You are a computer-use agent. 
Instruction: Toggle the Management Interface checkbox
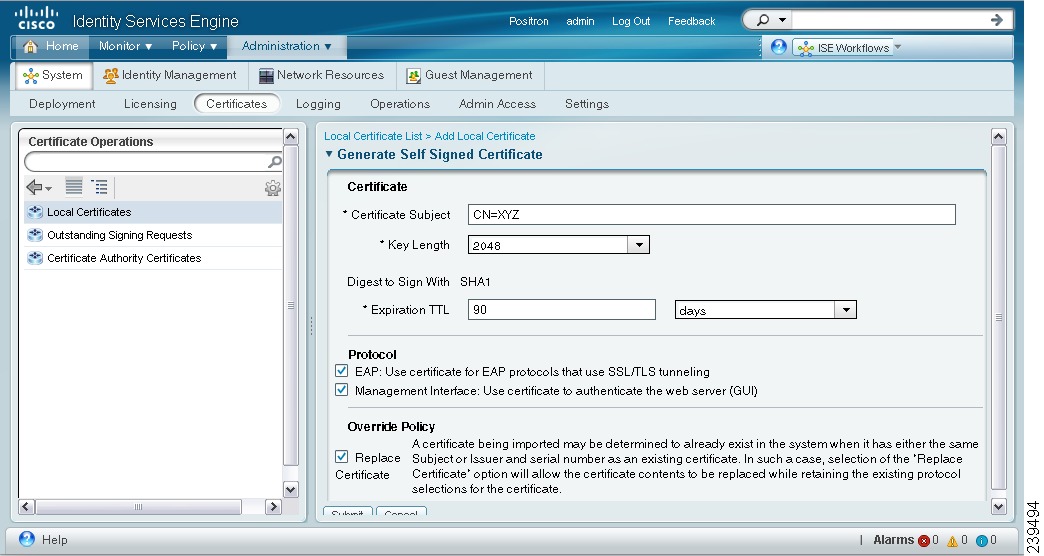[342, 390]
